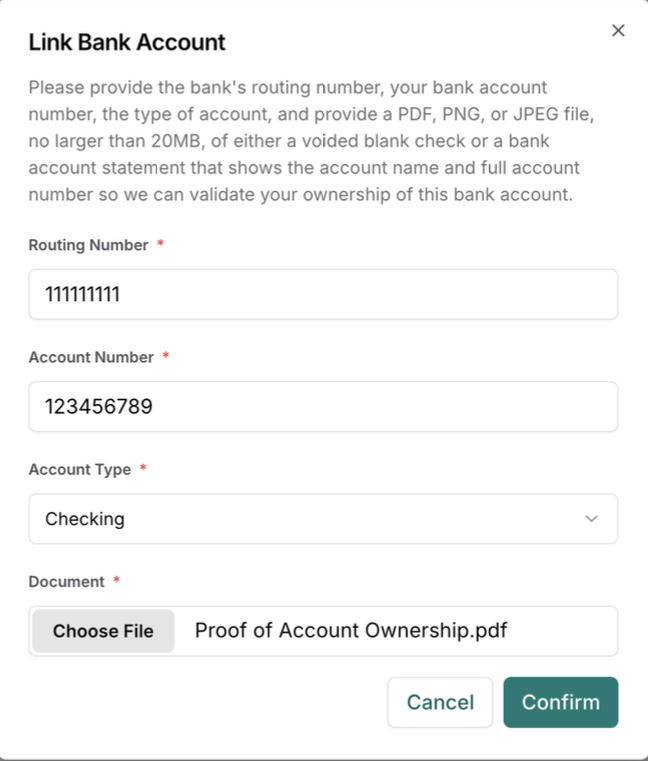Click the red asterisk beside Document

coord(116,580)
